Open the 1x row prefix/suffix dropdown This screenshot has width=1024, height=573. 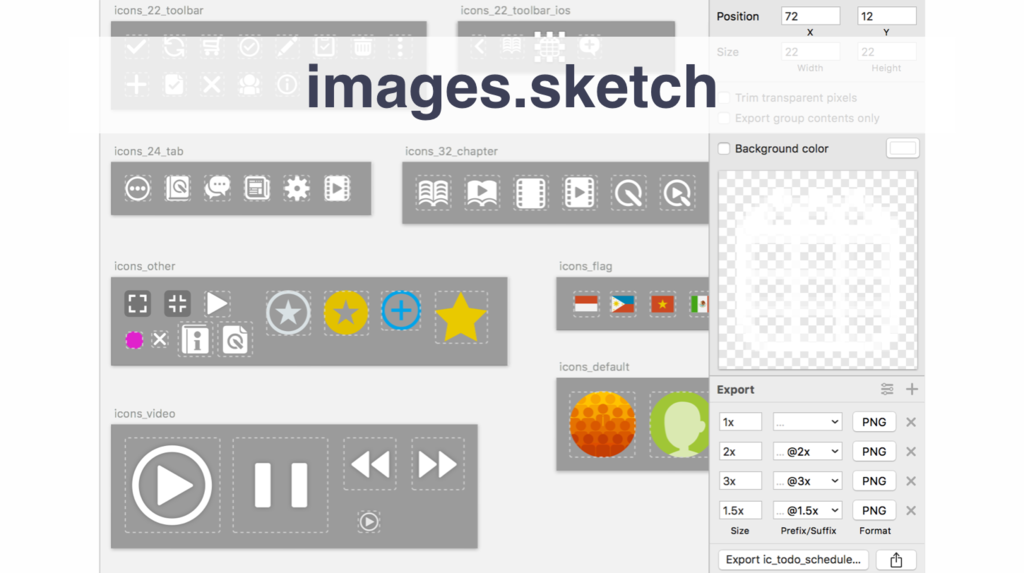point(808,422)
